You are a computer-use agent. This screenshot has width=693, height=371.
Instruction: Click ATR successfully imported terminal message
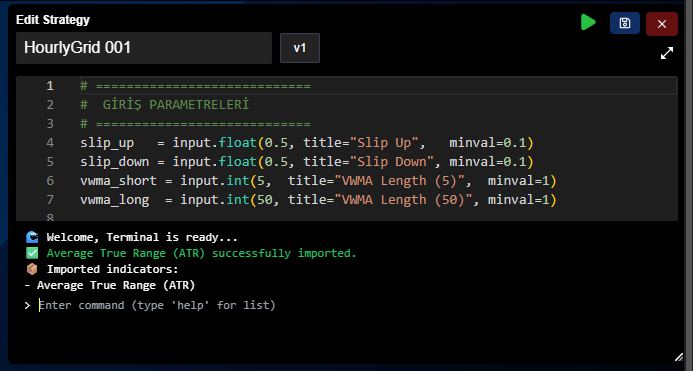coord(201,253)
